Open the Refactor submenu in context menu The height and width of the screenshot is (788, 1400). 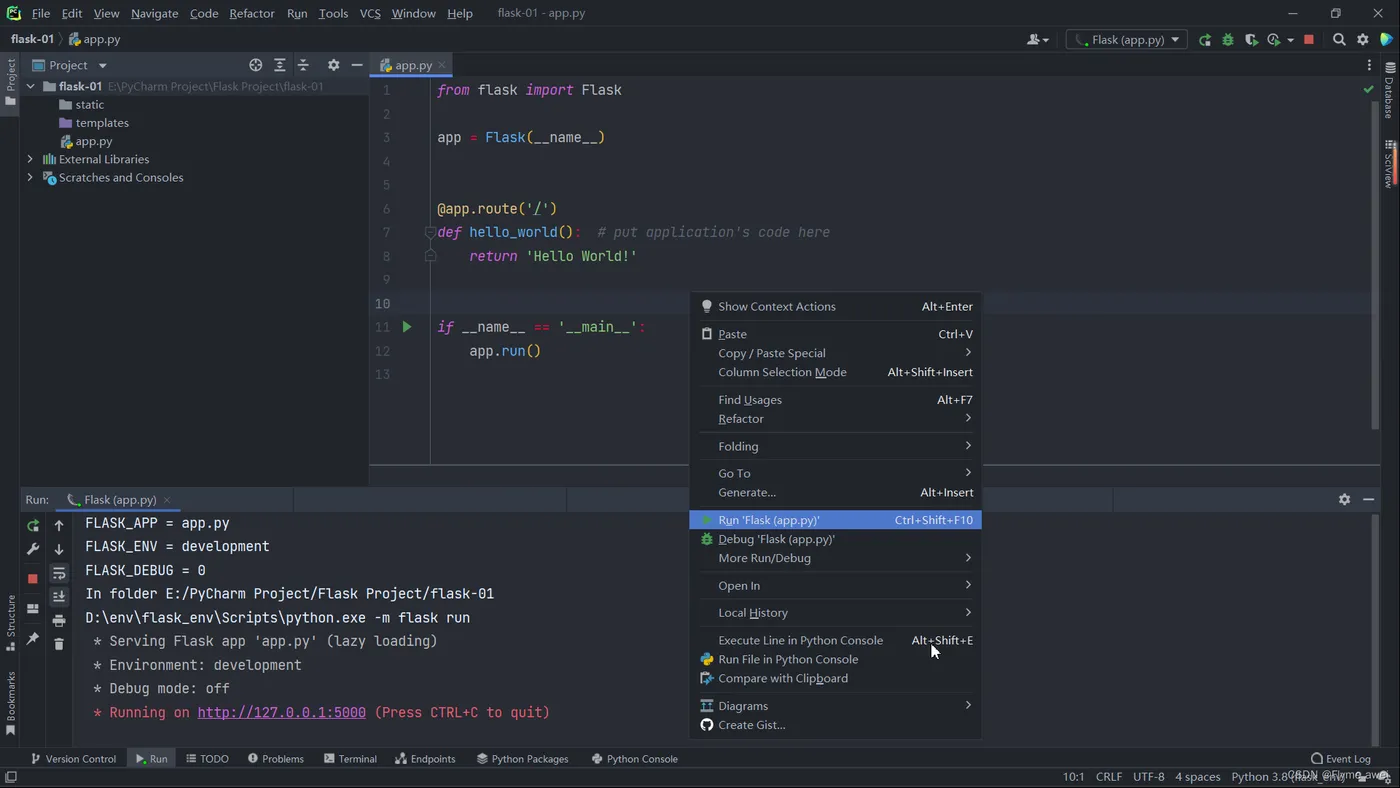pyautogui.click(x=836, y=419)
